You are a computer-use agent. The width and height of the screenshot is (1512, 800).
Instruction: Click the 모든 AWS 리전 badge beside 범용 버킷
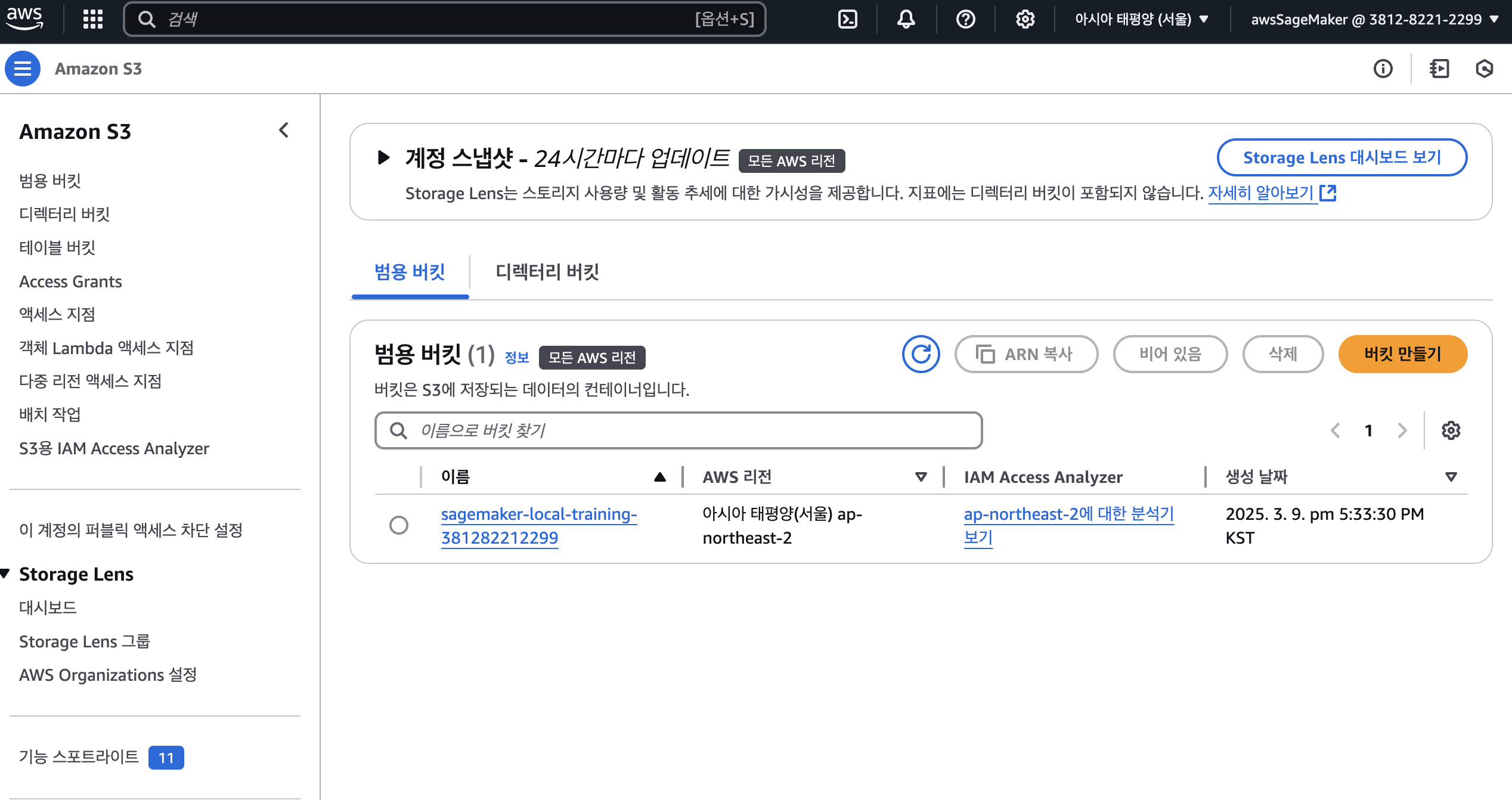592,357
